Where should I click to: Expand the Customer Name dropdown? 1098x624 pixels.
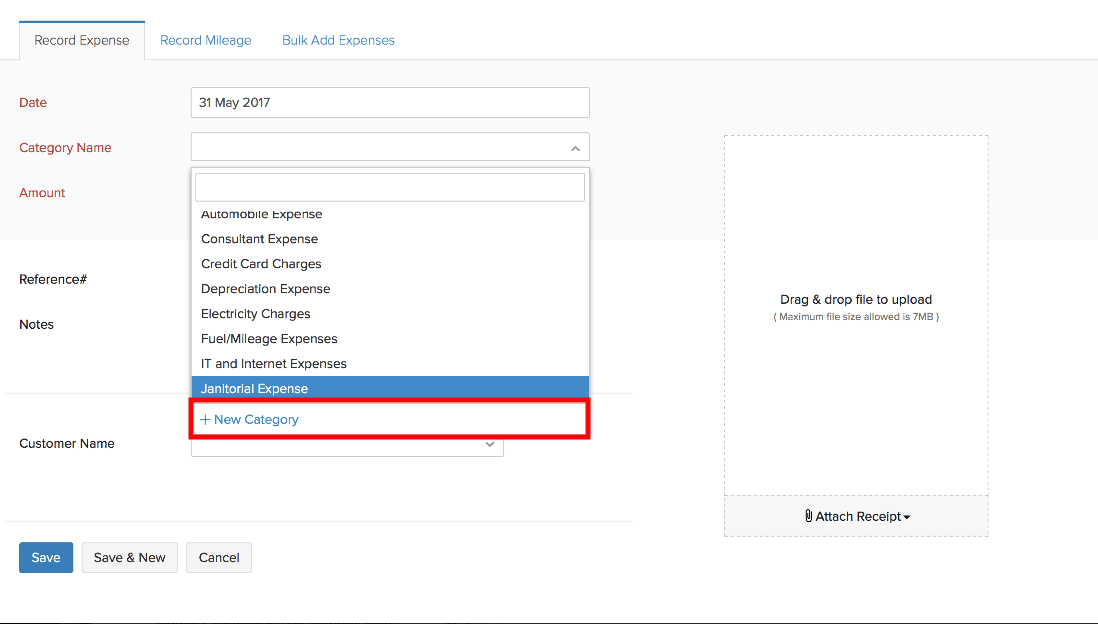click(x=489, y=444)
